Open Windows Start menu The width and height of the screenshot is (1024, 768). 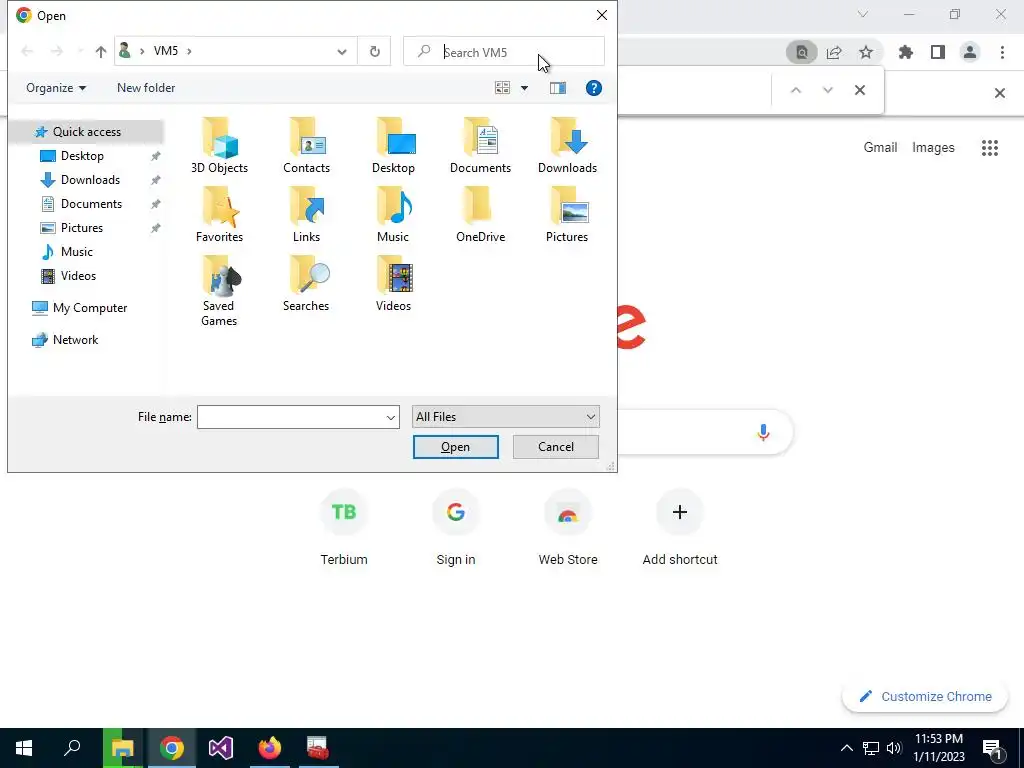(x=24, y=748)
